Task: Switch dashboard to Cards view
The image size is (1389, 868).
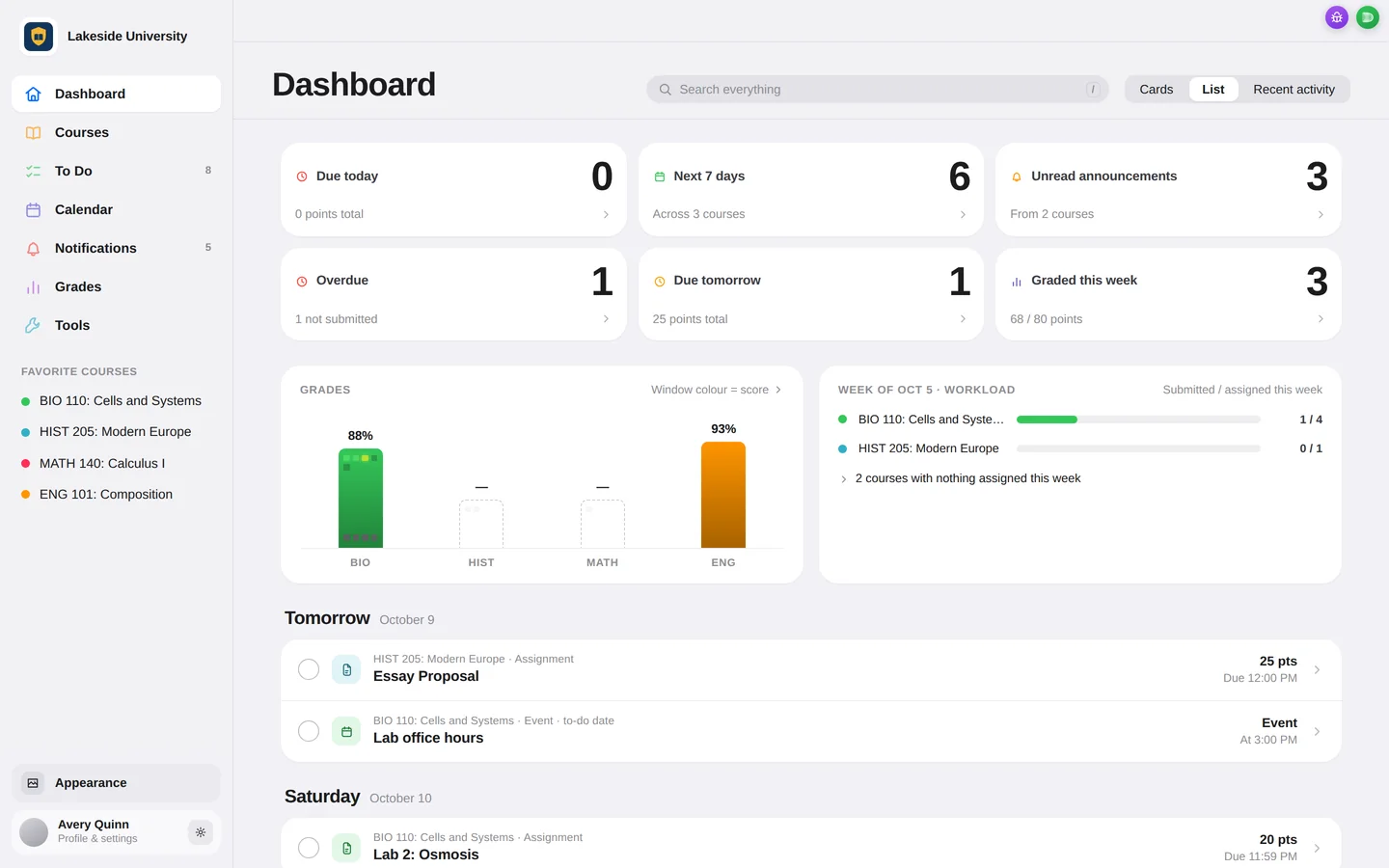Action: pyautogui.click(x=1157, y=90)
